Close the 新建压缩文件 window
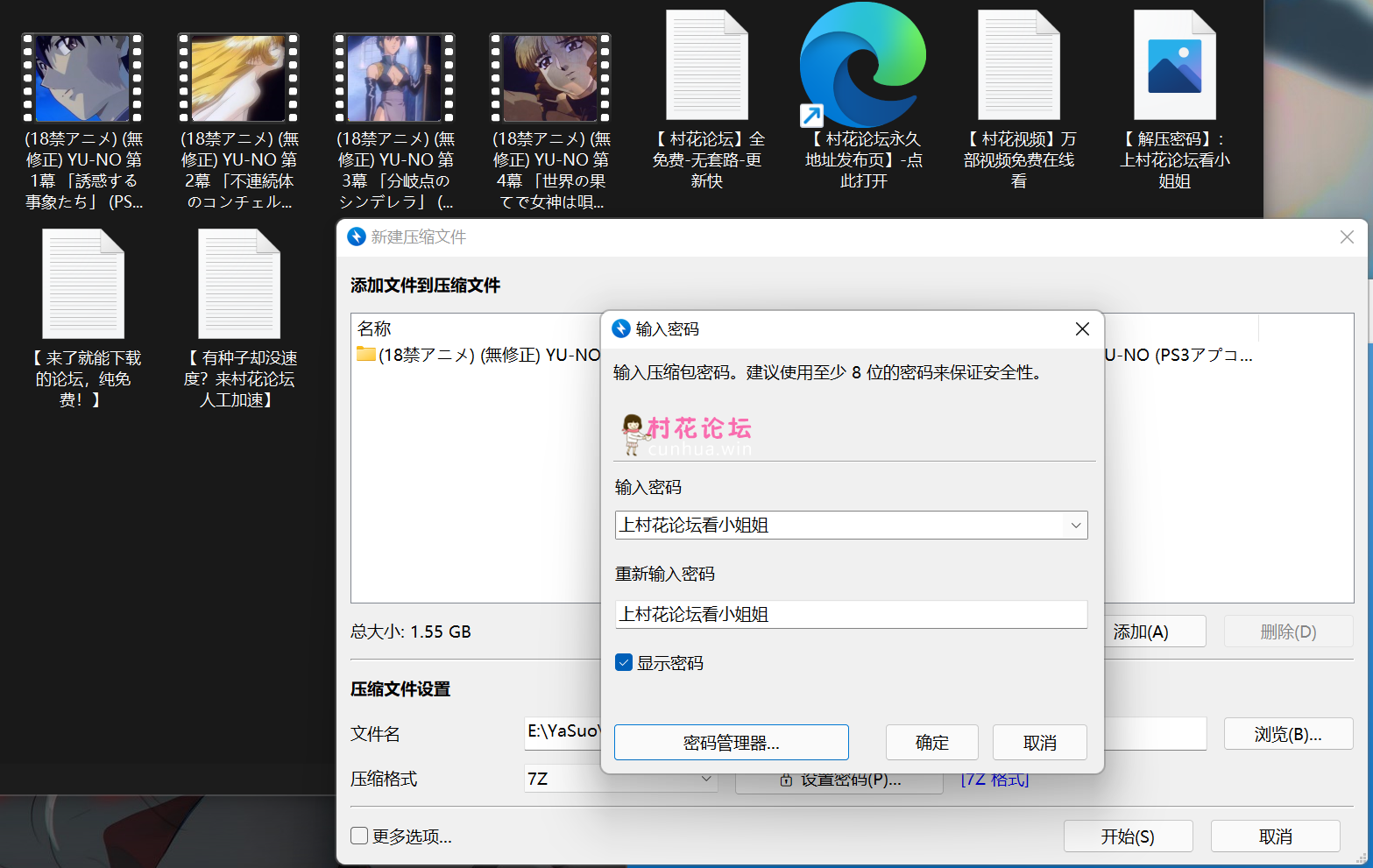Screen dimensions: 1373x868 pyautogui.click(x=1347, y=236)
